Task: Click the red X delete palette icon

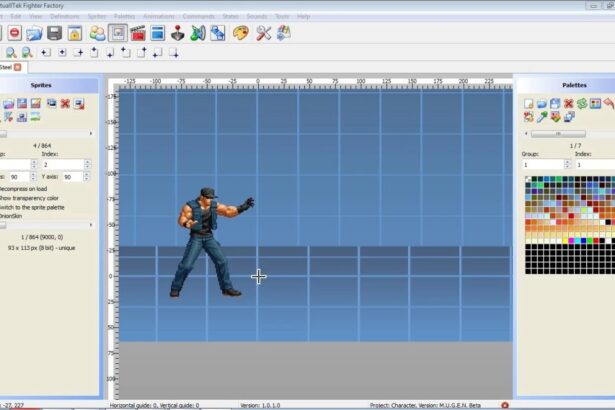Action: tap(568, 103)
